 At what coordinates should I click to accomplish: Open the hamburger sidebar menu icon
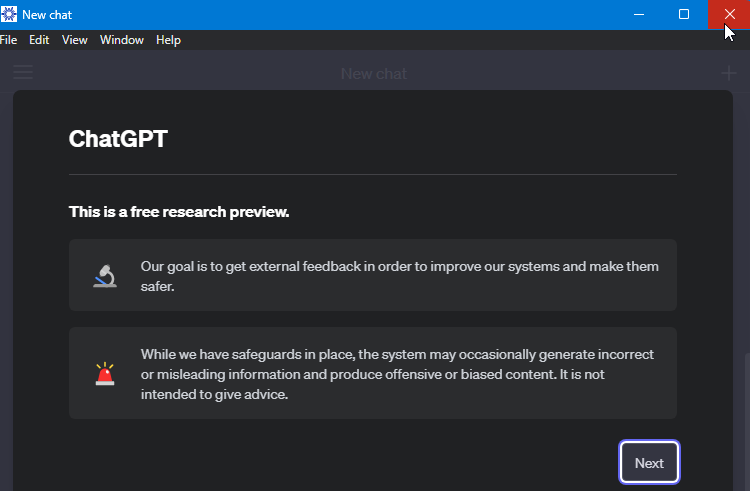(23, 72)
